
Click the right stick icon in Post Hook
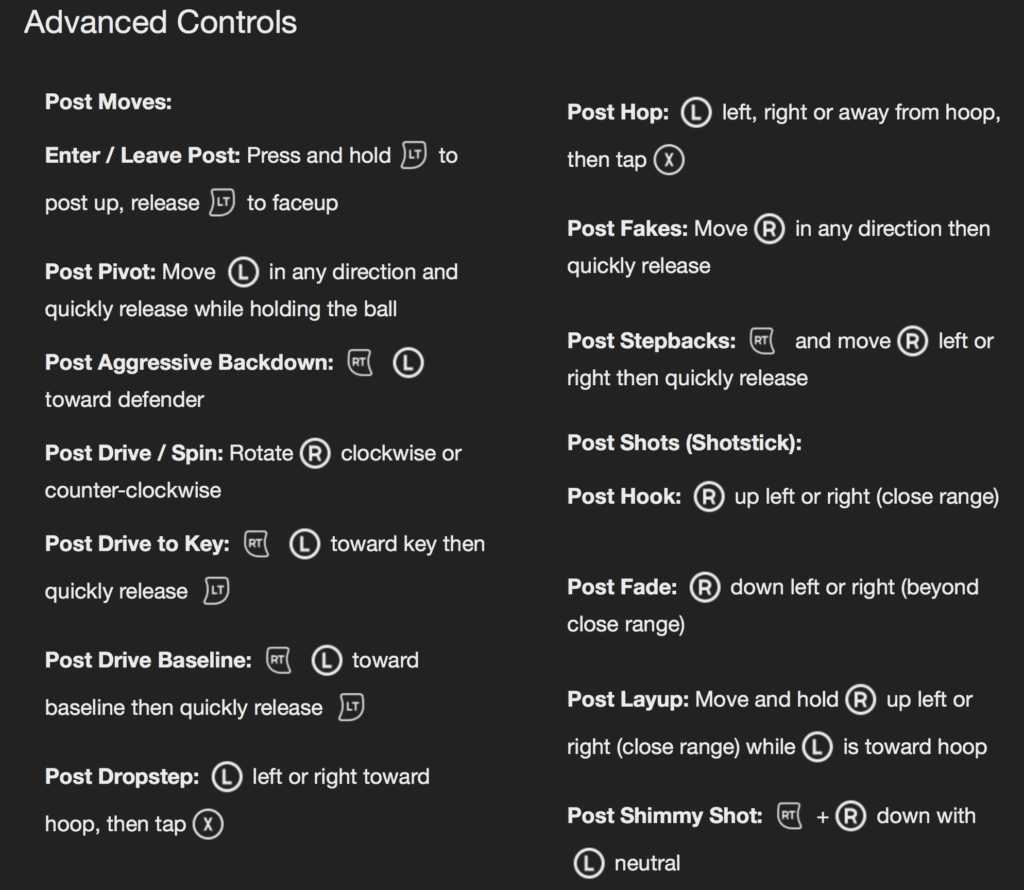709,497
